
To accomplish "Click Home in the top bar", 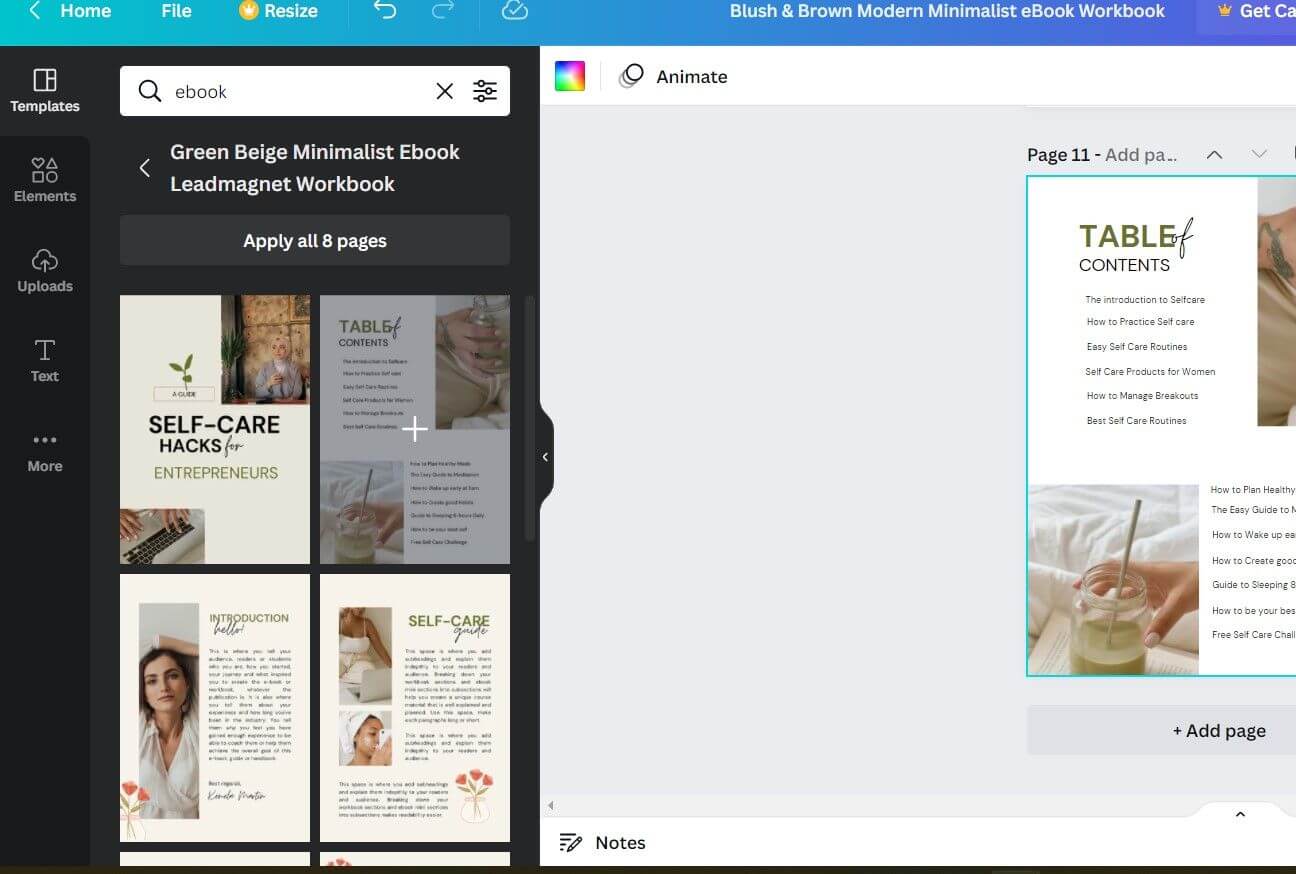I will coord(85,11).
